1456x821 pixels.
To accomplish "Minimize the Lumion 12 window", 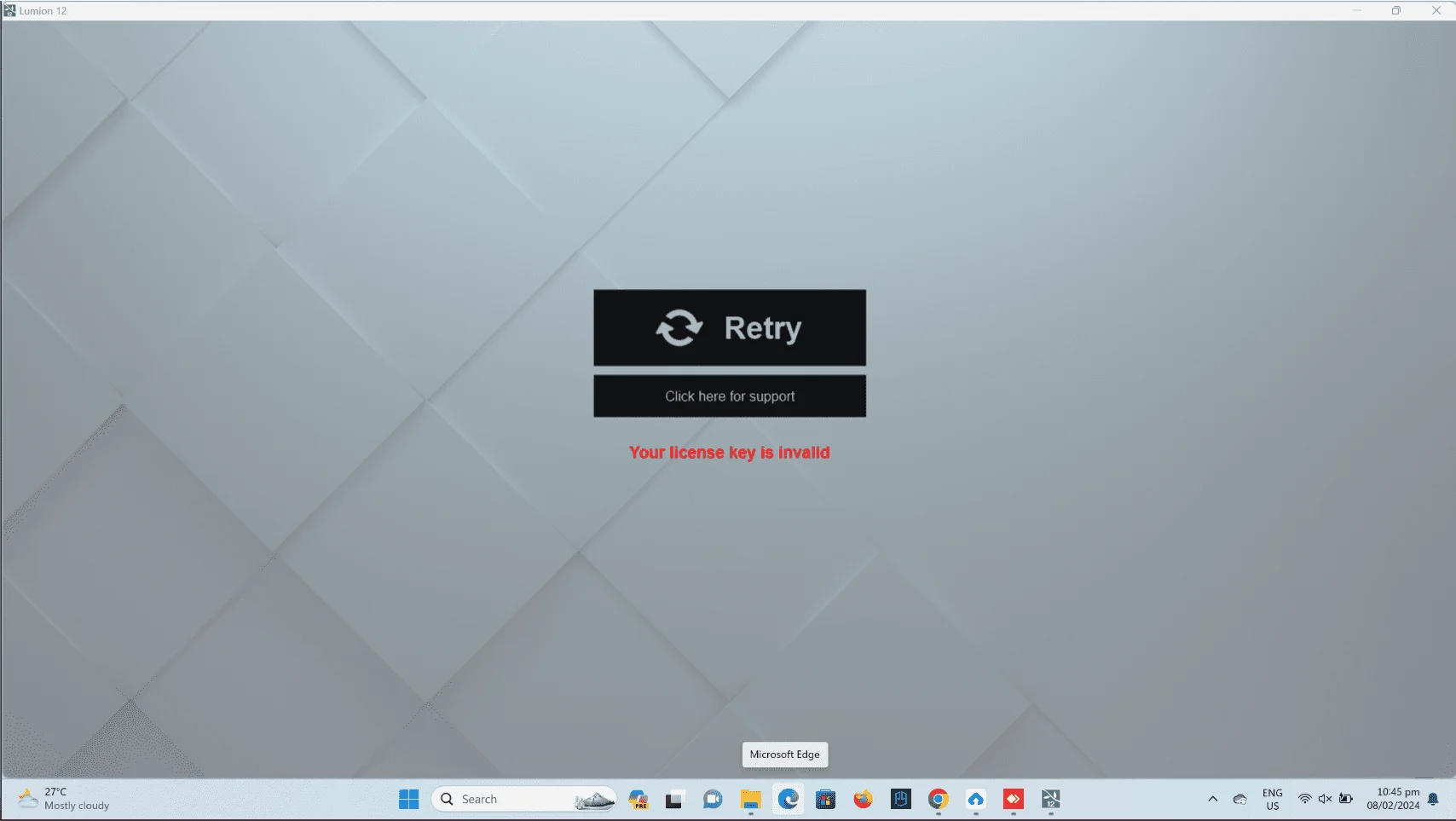I will click(1356, 10).
